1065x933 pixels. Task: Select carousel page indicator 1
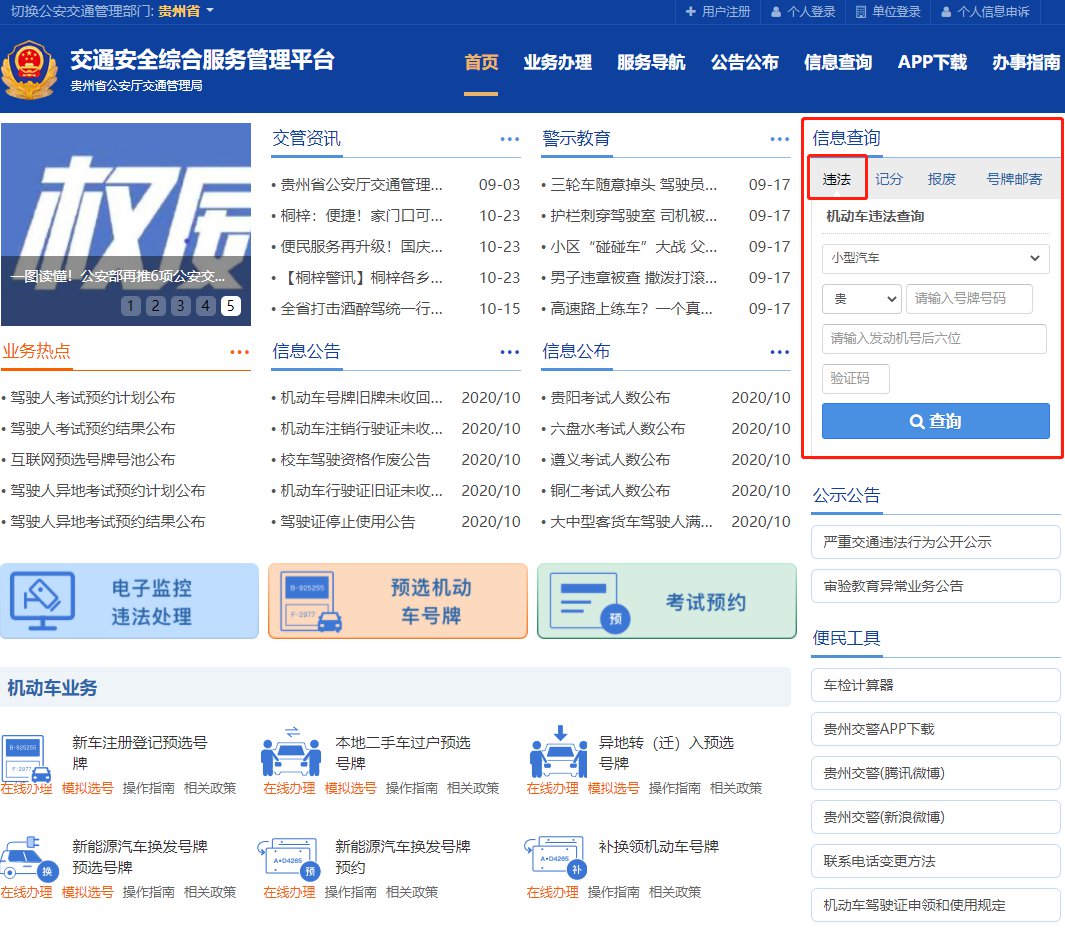point(131,306)
